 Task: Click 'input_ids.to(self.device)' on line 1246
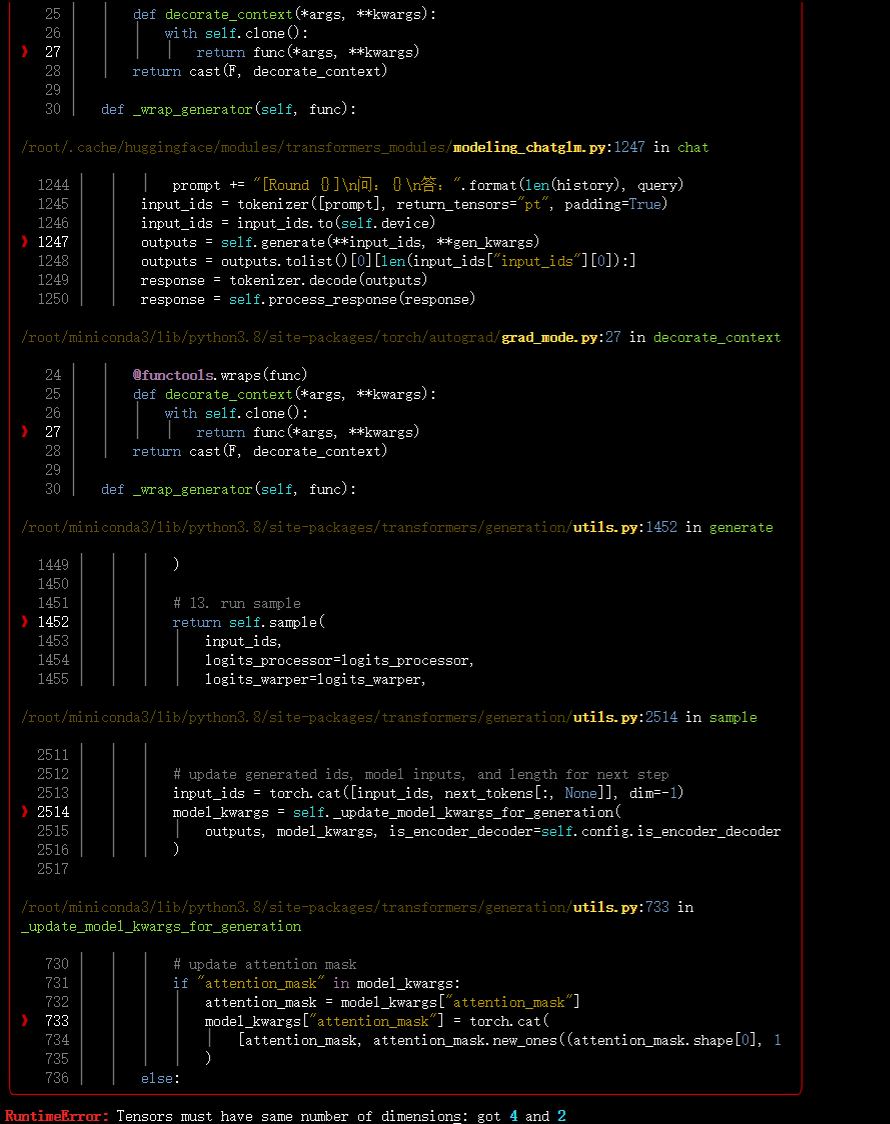tap(336, 223)
